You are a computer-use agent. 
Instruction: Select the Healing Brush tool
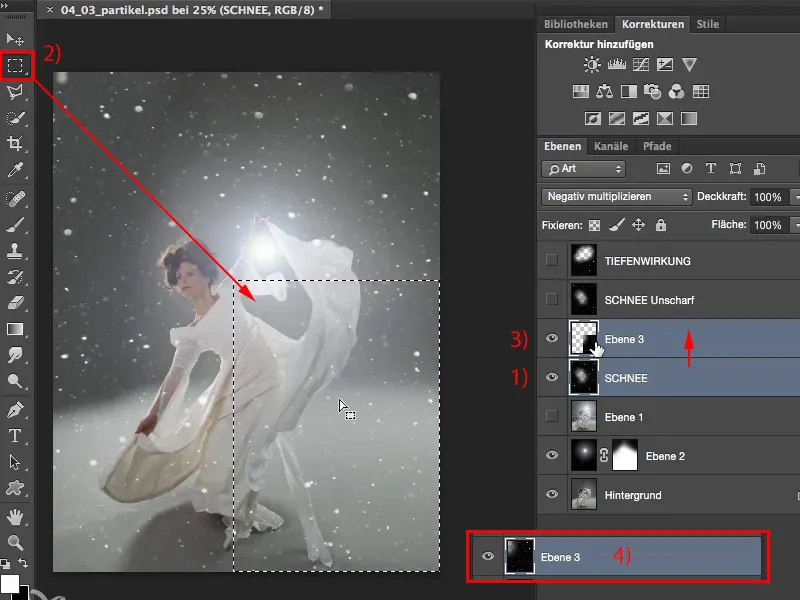[x=15, y=198]
